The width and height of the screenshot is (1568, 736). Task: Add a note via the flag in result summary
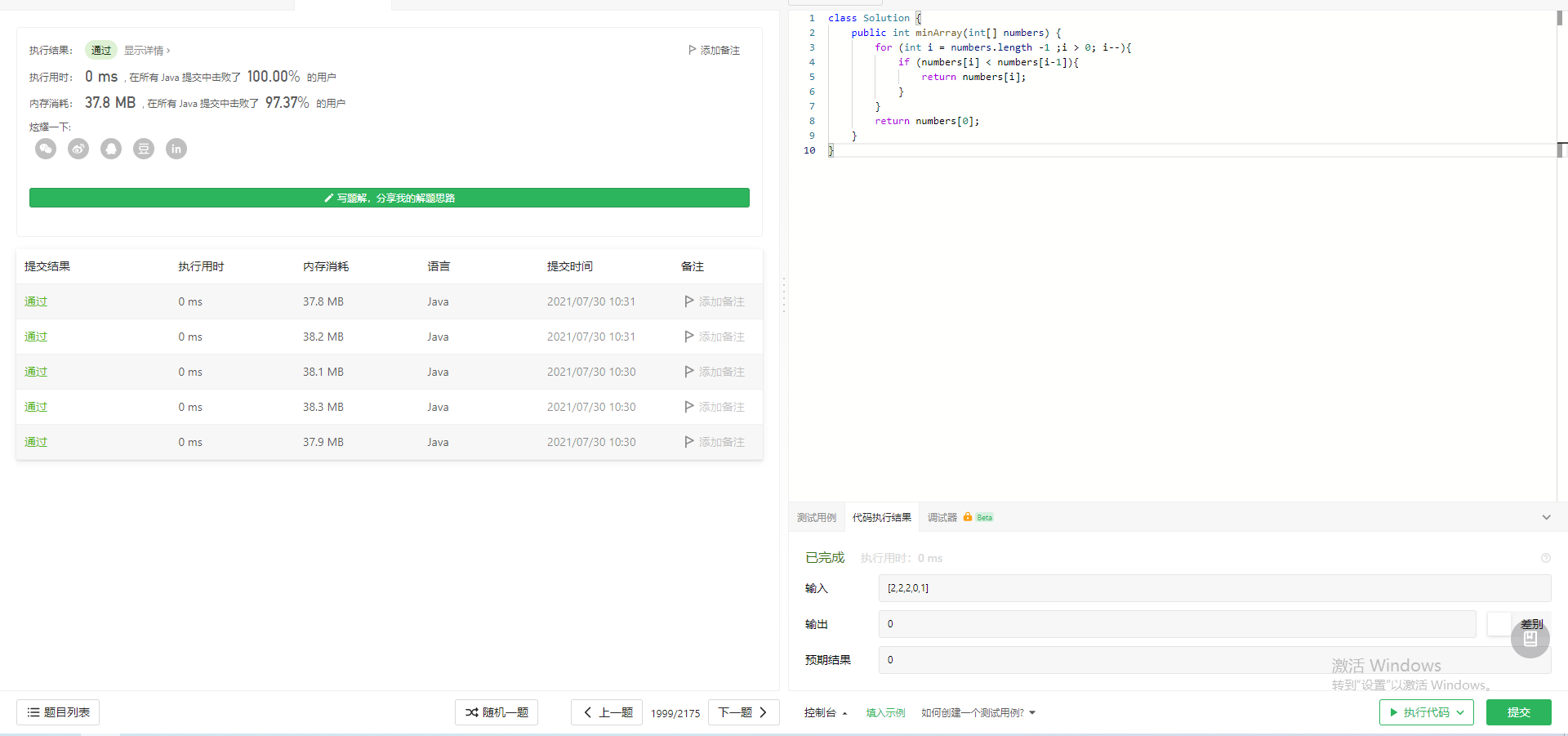(x=714, y=50)
